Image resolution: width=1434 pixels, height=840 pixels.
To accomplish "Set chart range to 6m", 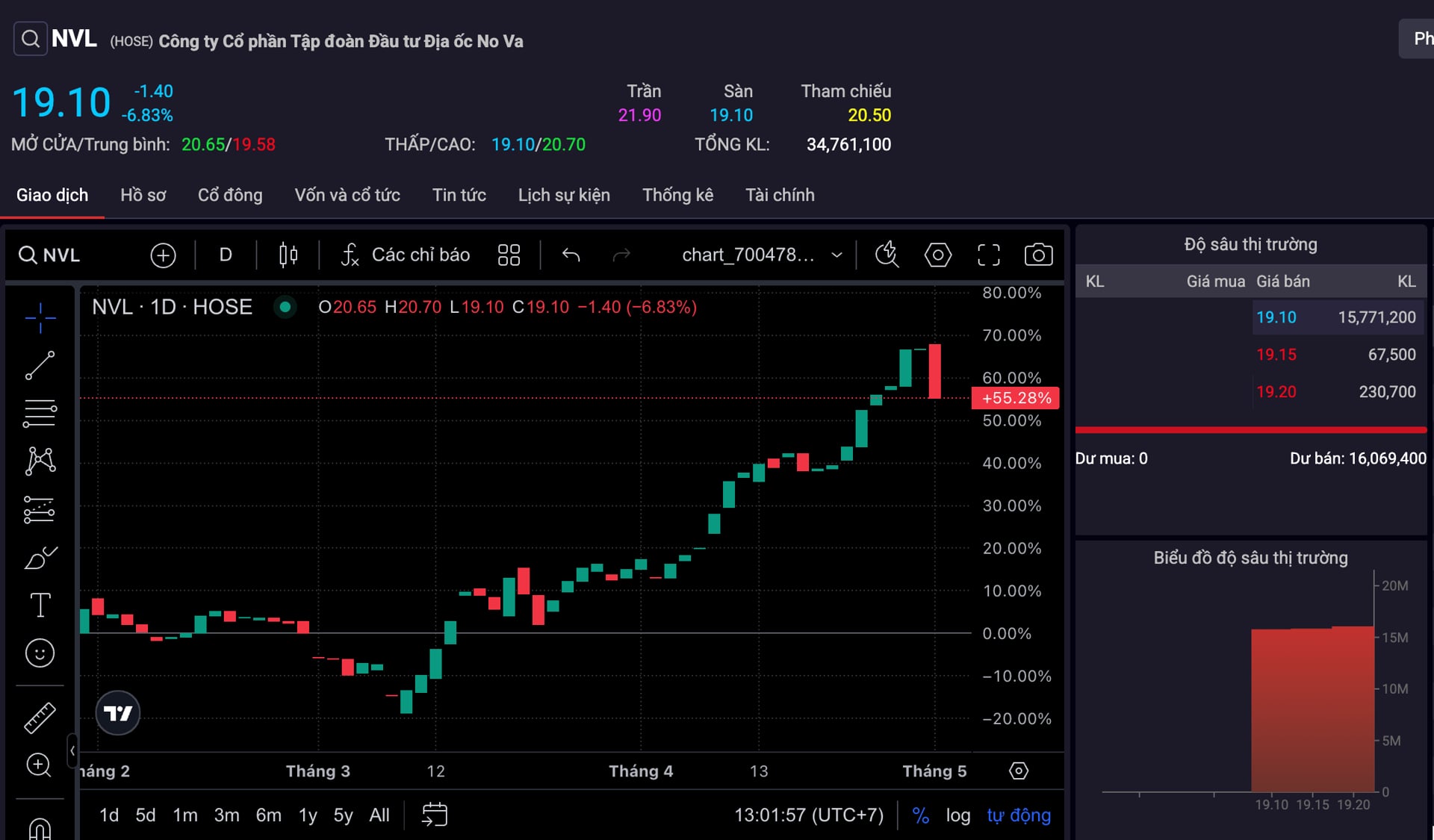I will (269, 815).
